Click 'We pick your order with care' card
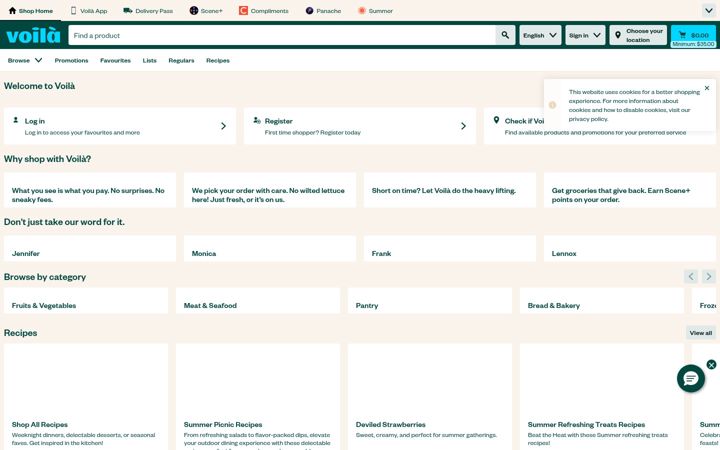This screenshot has width=720, height=450. pyautogui.click(x=270, y=190)
